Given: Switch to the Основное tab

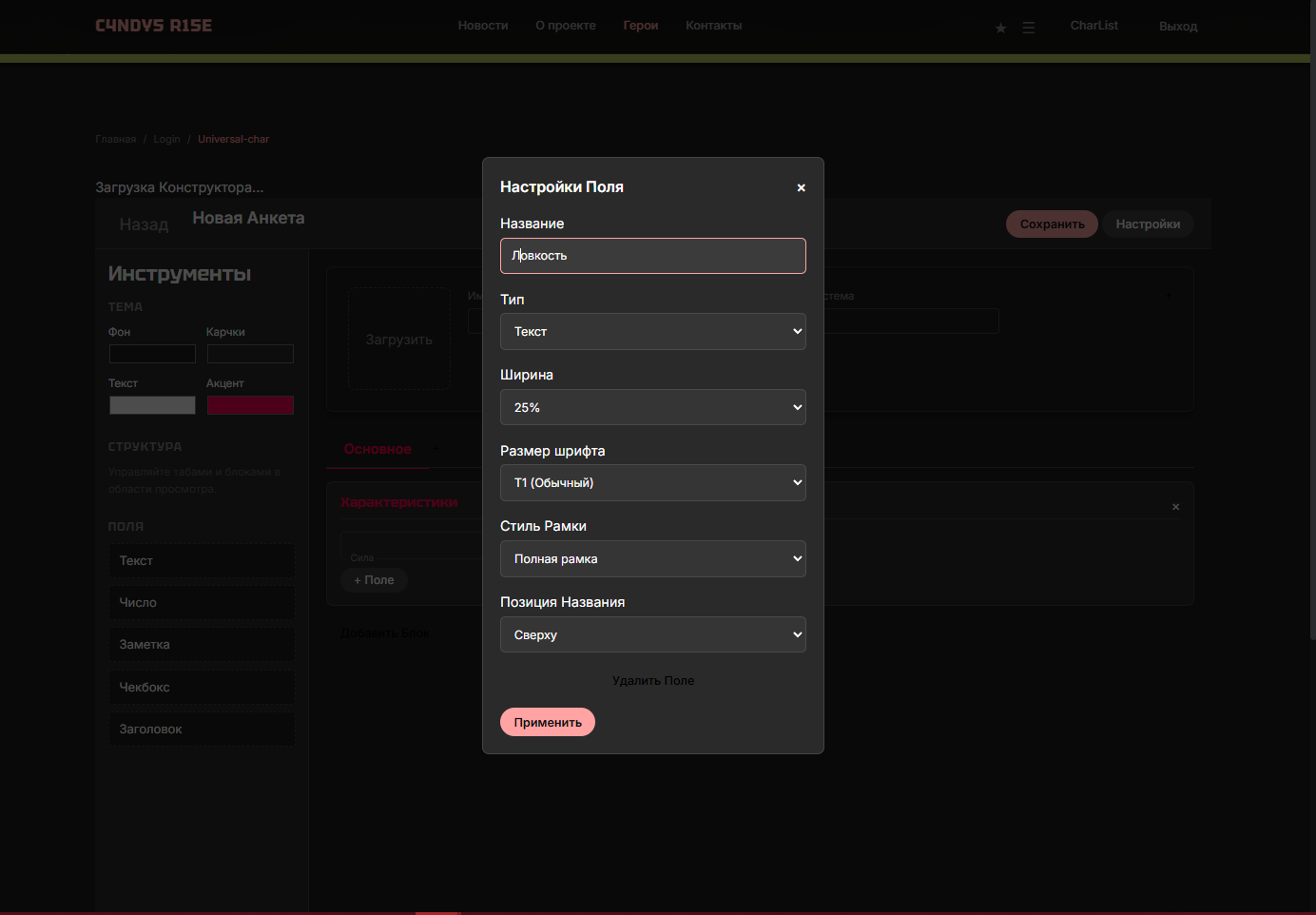Looking at the screenshot, I should pos(377,449).
